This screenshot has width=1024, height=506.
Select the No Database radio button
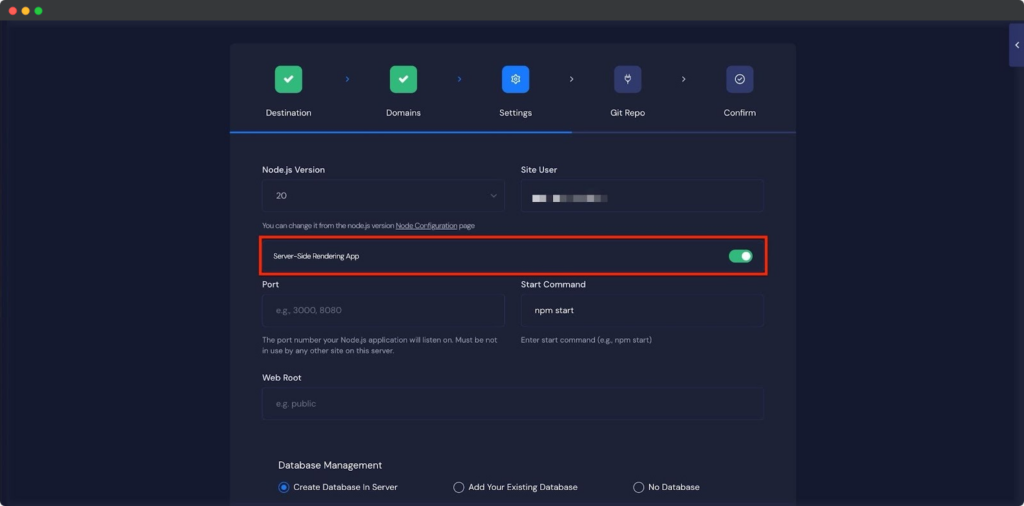tap(639, 487)
